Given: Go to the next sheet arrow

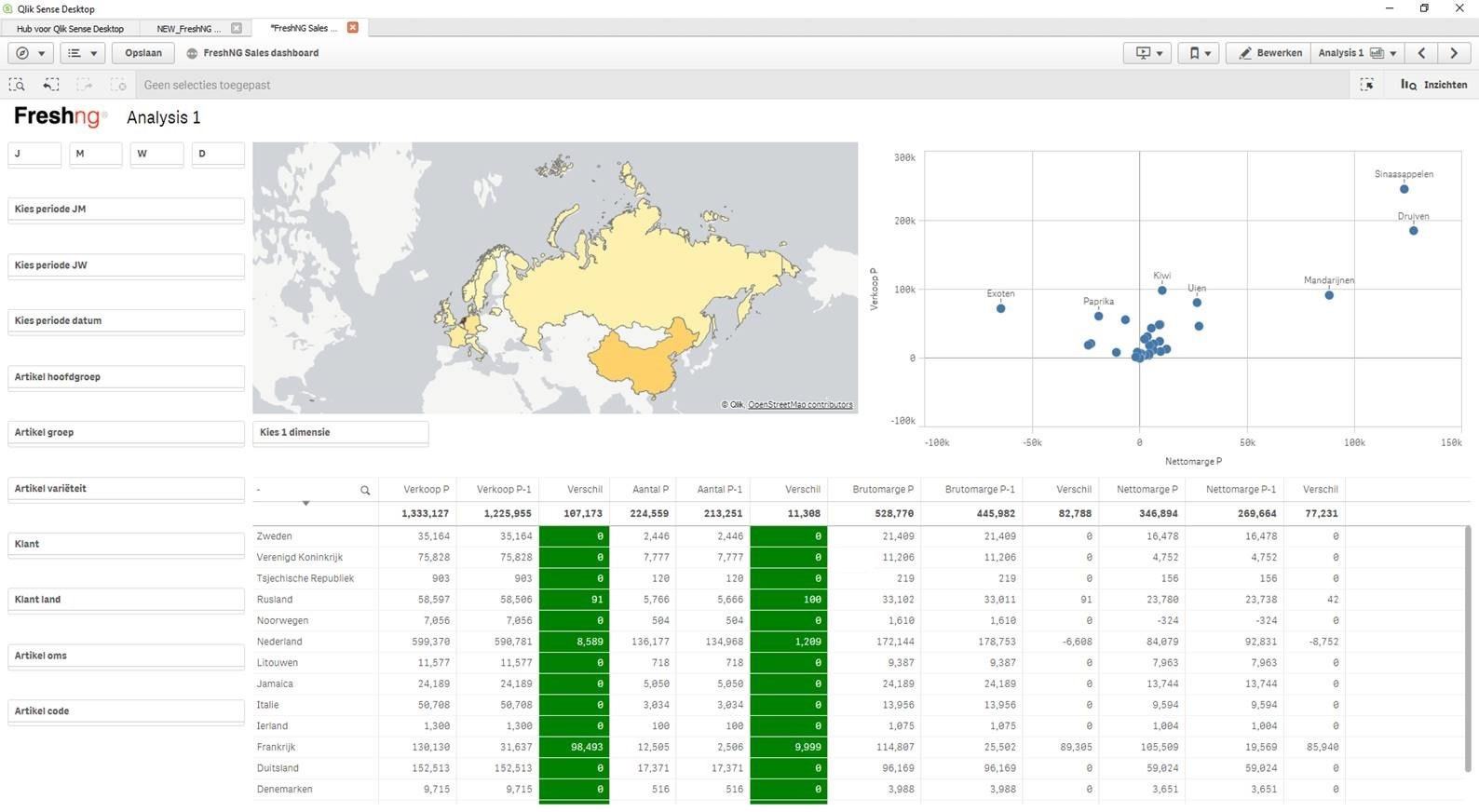Looking at the screenshot, I should coord(1454,53).
